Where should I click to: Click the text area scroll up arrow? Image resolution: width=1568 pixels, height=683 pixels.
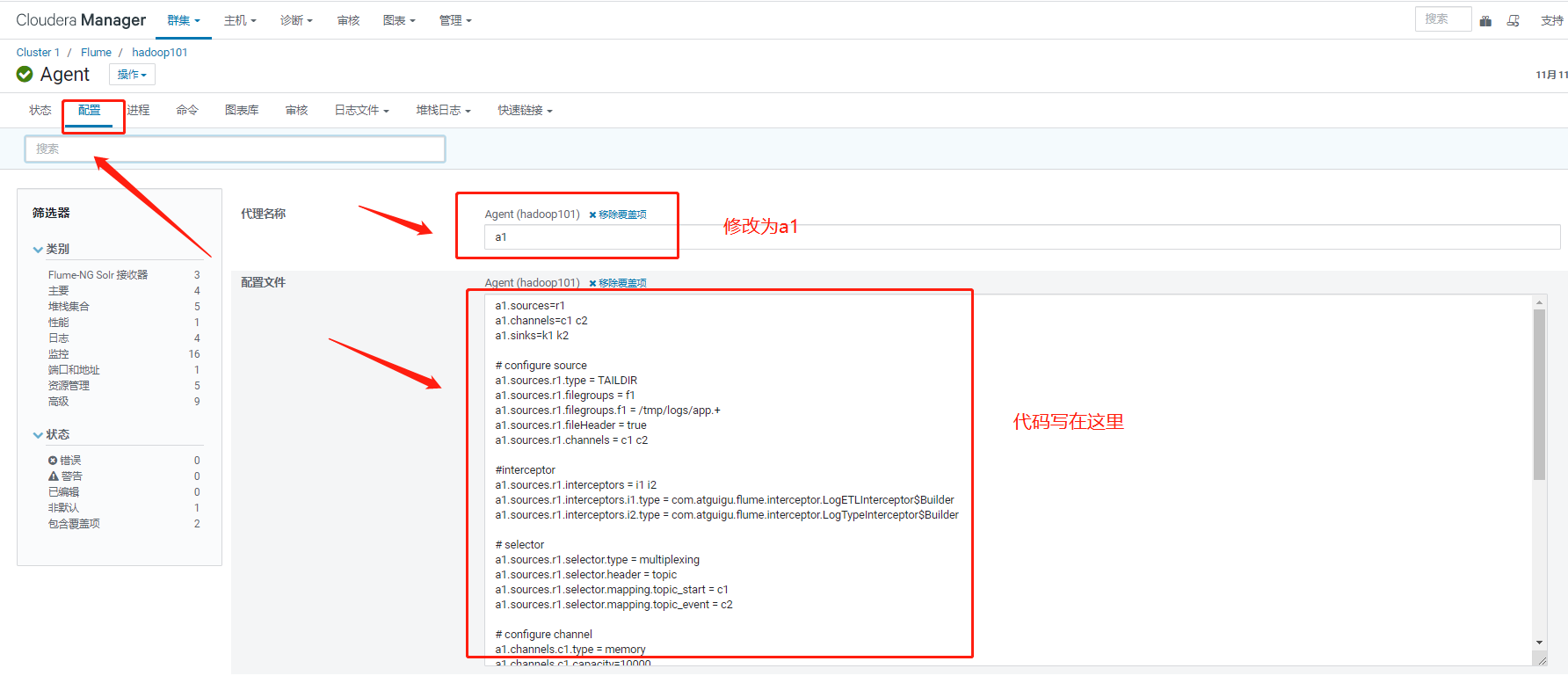1539,302
